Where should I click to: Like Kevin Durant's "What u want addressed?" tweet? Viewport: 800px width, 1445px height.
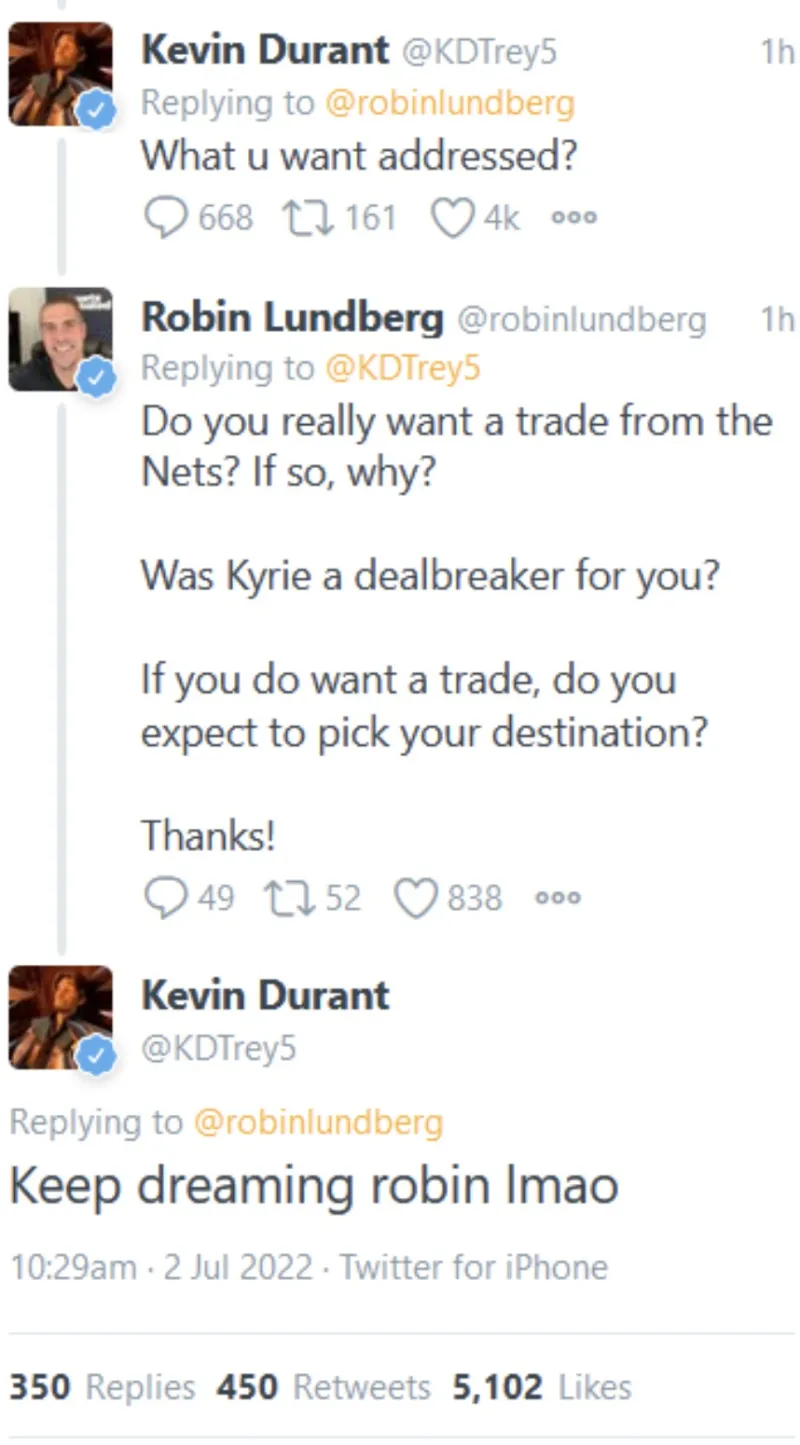tap(452, 217)
